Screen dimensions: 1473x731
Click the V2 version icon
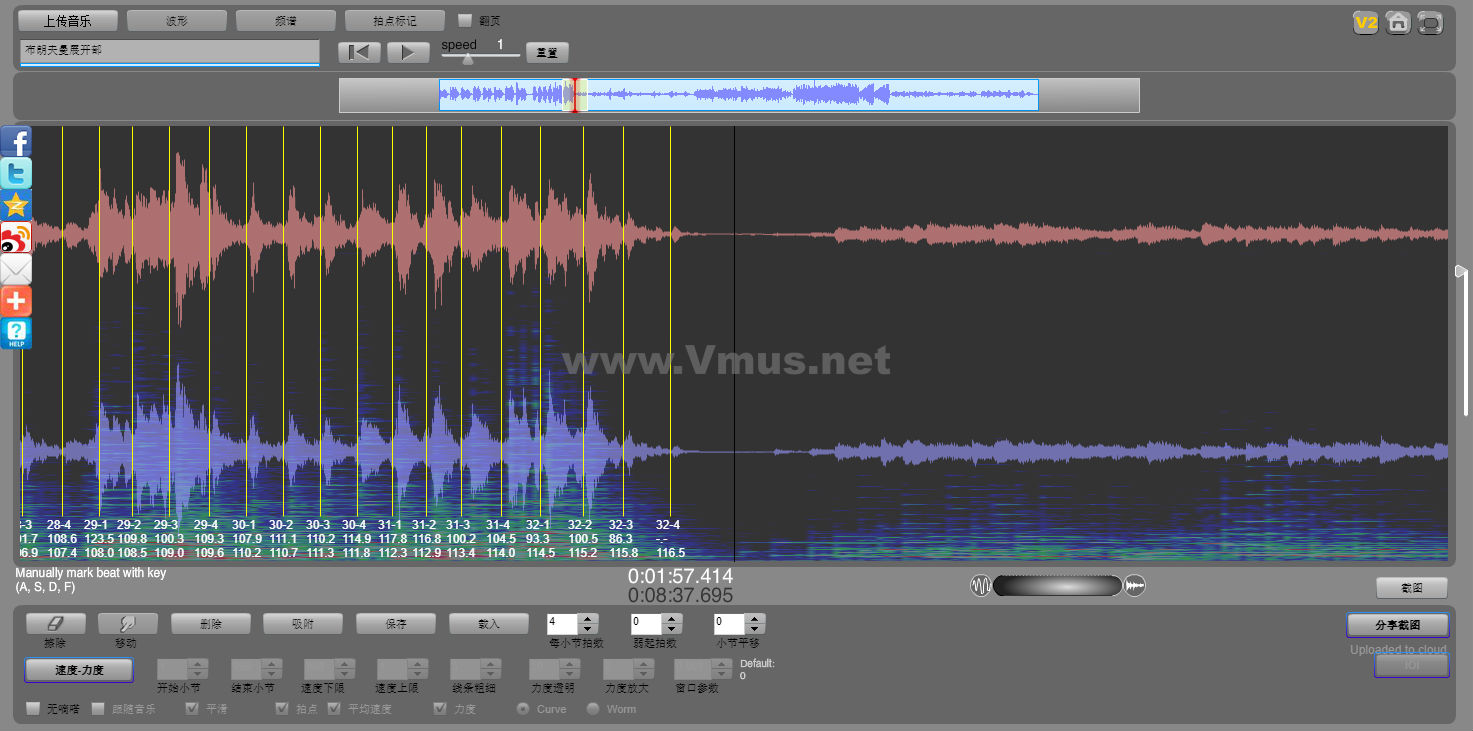(1365, 22)
